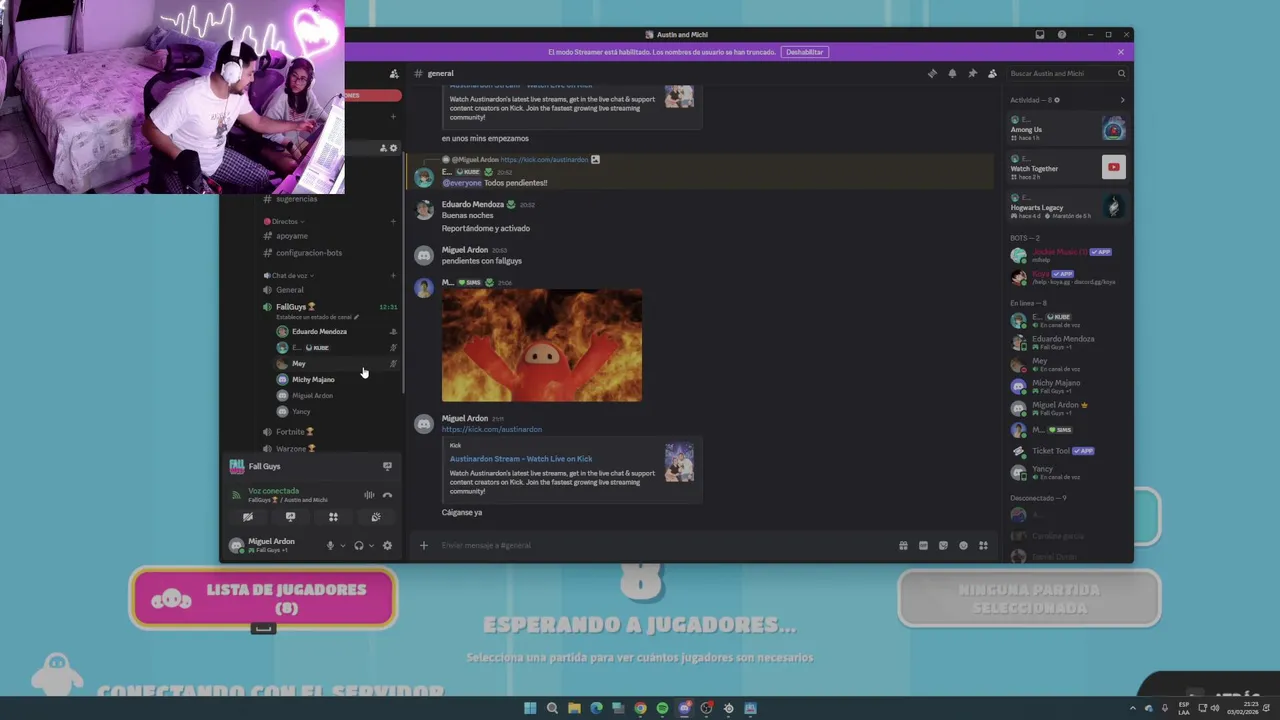Open Google Chrome from the taskbar
The width and height of the screenshot is (1280, 720).
[640, 708]
